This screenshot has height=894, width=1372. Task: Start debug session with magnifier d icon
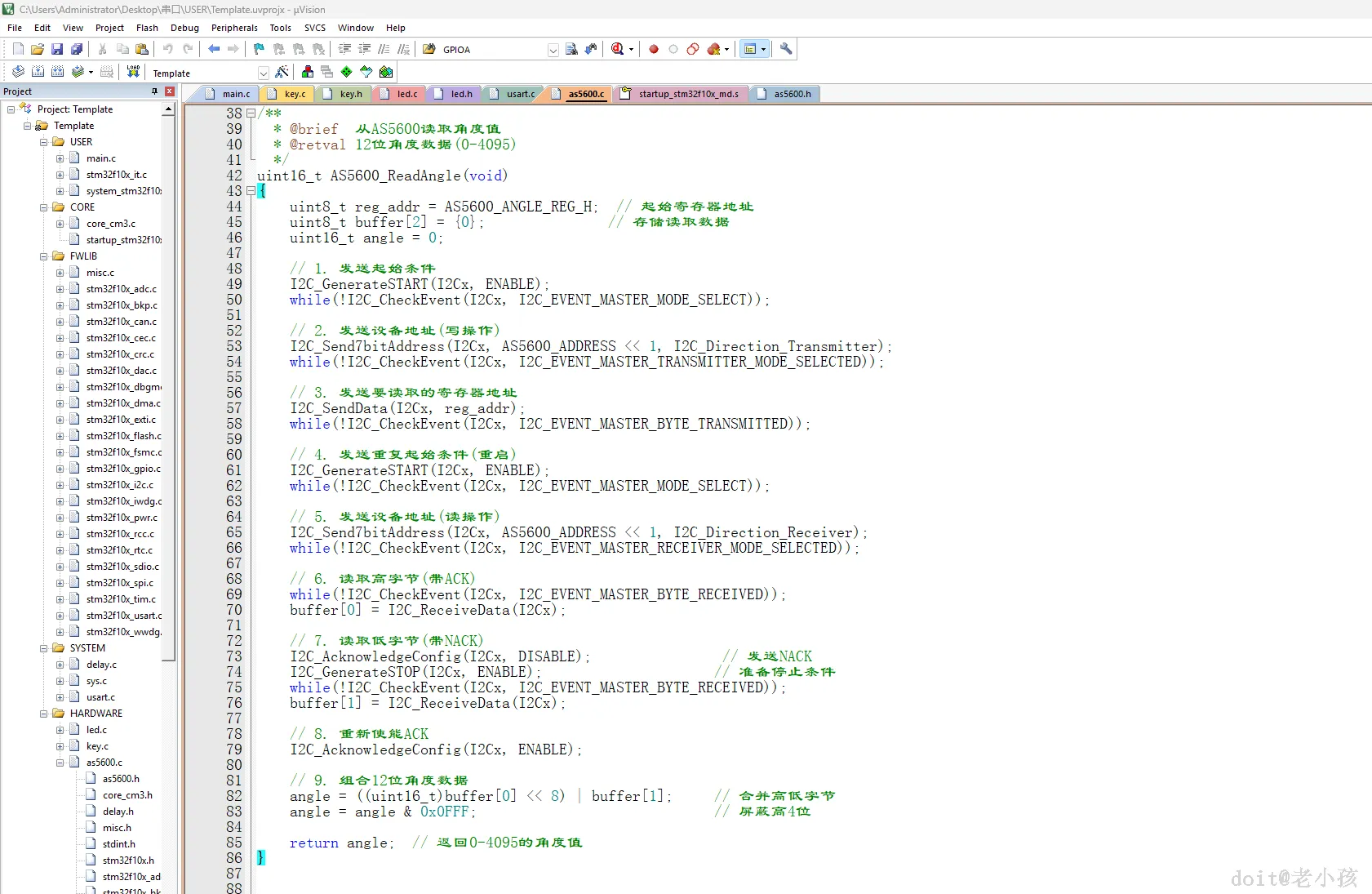coord(618,49)
